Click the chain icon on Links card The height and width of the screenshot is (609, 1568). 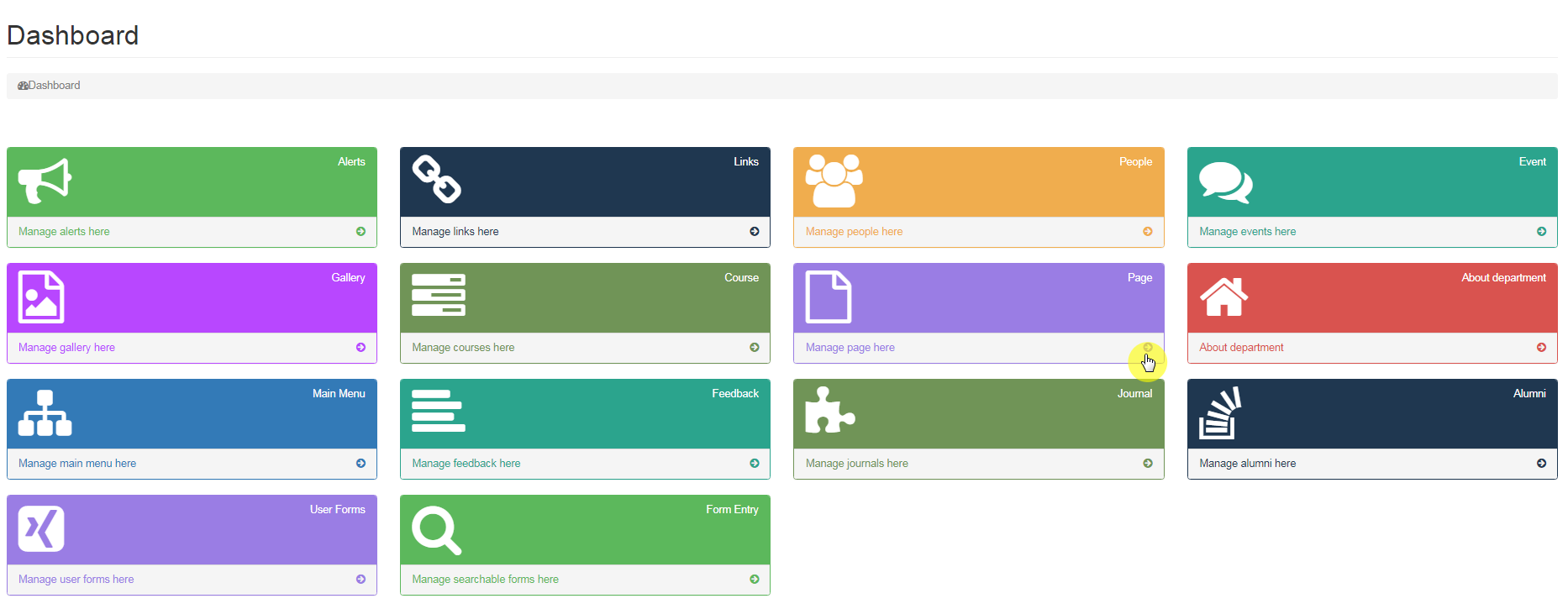pos(436,180)
